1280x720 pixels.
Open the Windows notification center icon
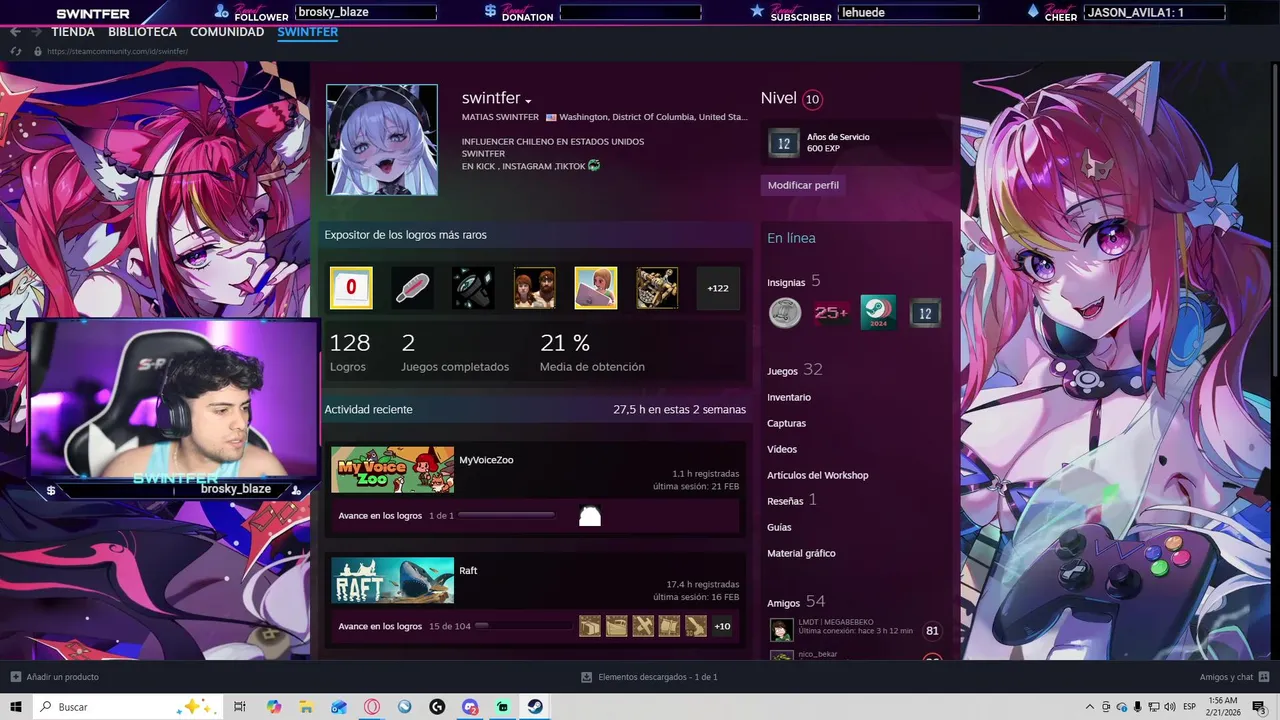coord(1259,707)
